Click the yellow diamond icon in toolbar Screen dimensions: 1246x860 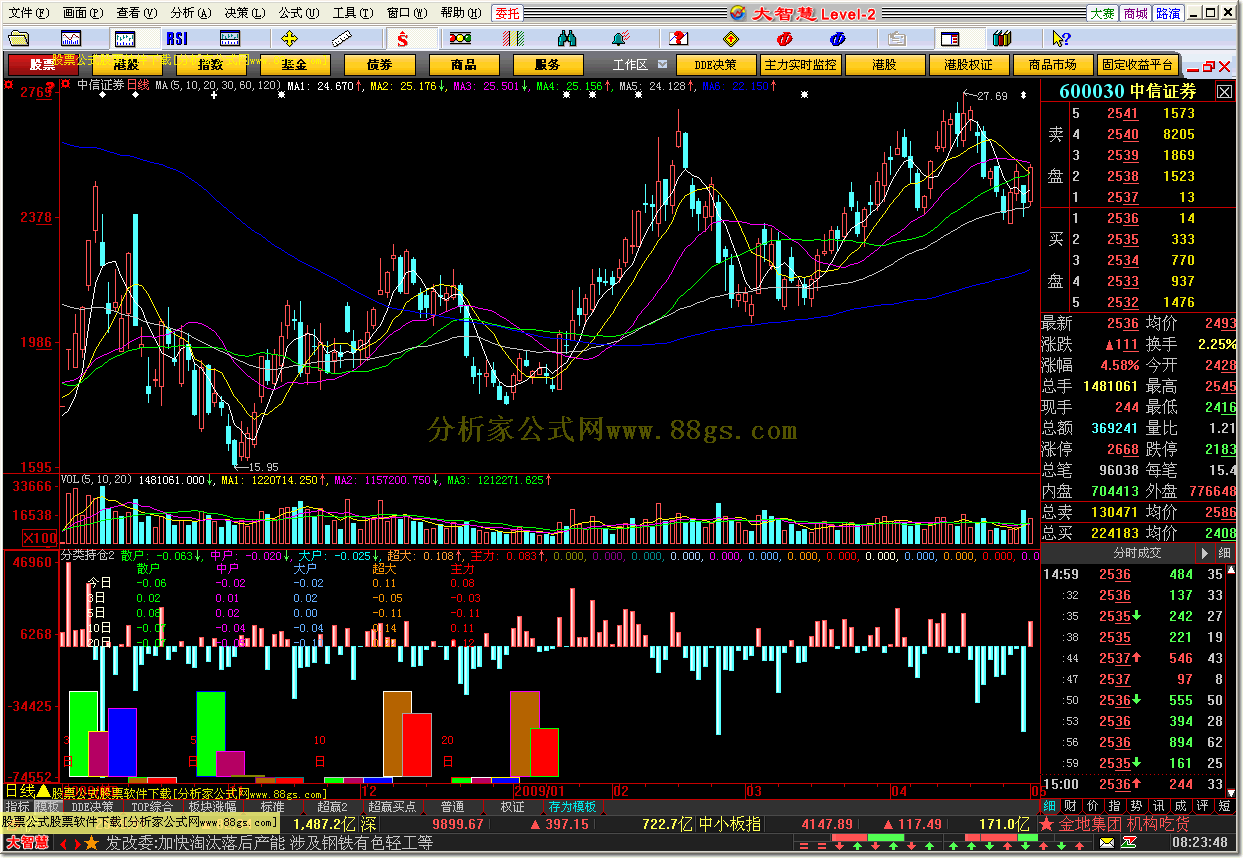[731, 39]
